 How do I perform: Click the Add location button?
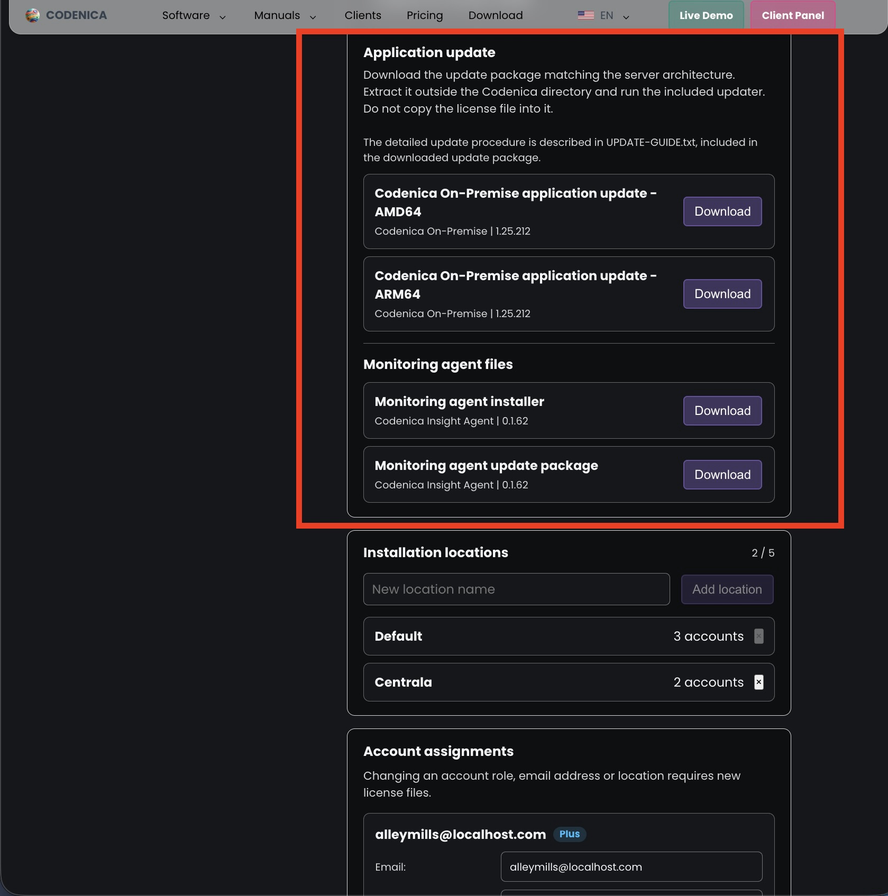(727, 589)
